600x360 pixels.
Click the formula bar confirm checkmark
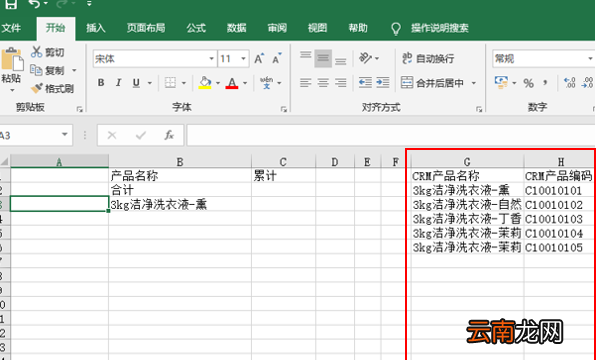click(140, 135)
